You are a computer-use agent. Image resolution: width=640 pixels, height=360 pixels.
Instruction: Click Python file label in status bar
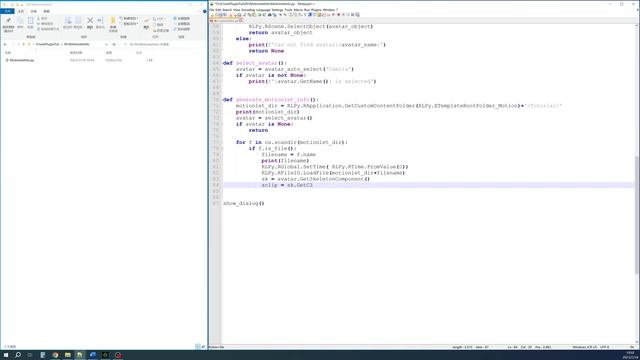(217, 347)
